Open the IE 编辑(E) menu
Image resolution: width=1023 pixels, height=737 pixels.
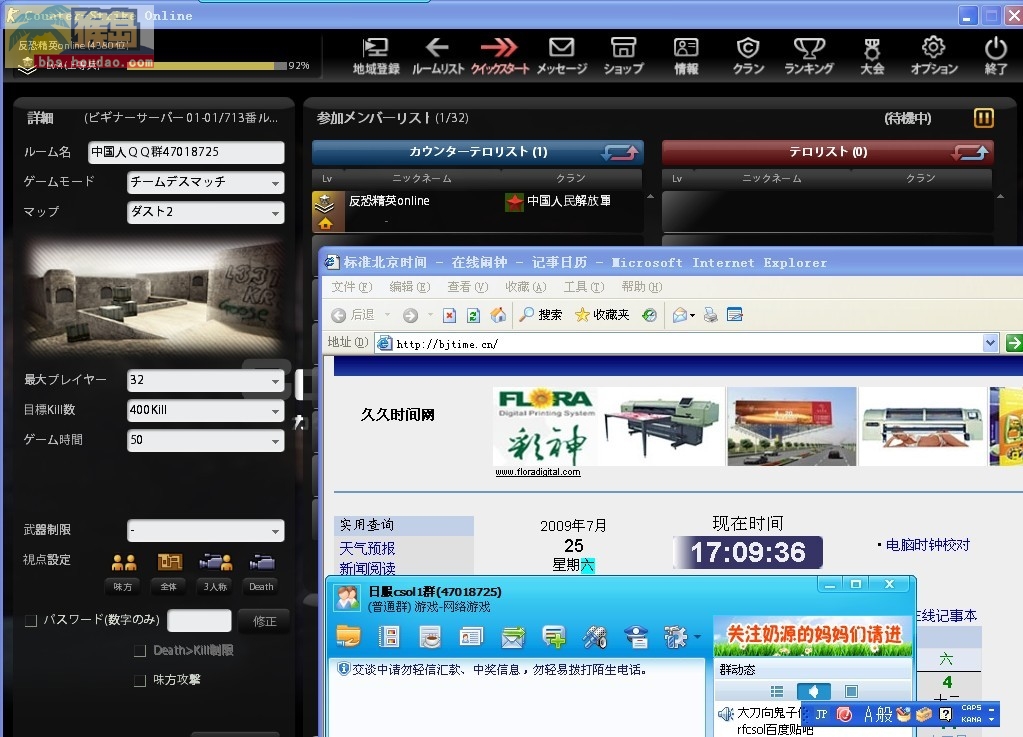pos(410,287)
